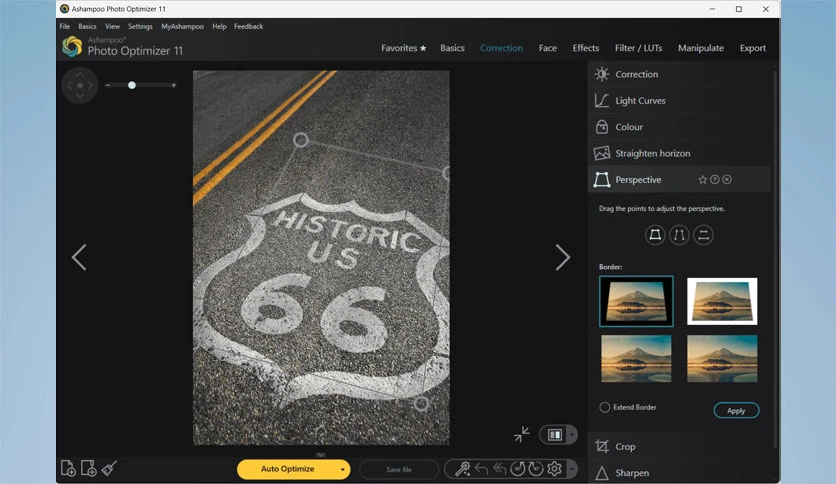The image size is (836, 484).
Task: Switch to the Filter / LUTs tab
Action: click(x=639, y=48)
